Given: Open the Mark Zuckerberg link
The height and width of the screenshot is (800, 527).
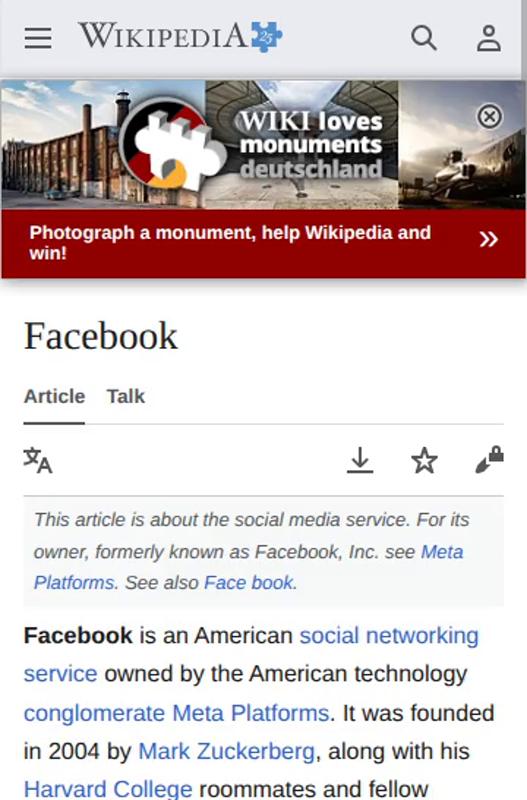Looking at the screenshot, I should click(x=226, y=751).
